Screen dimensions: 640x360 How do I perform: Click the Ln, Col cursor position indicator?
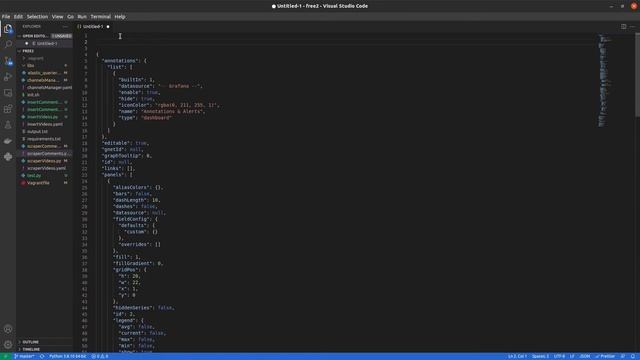point(517,356)
